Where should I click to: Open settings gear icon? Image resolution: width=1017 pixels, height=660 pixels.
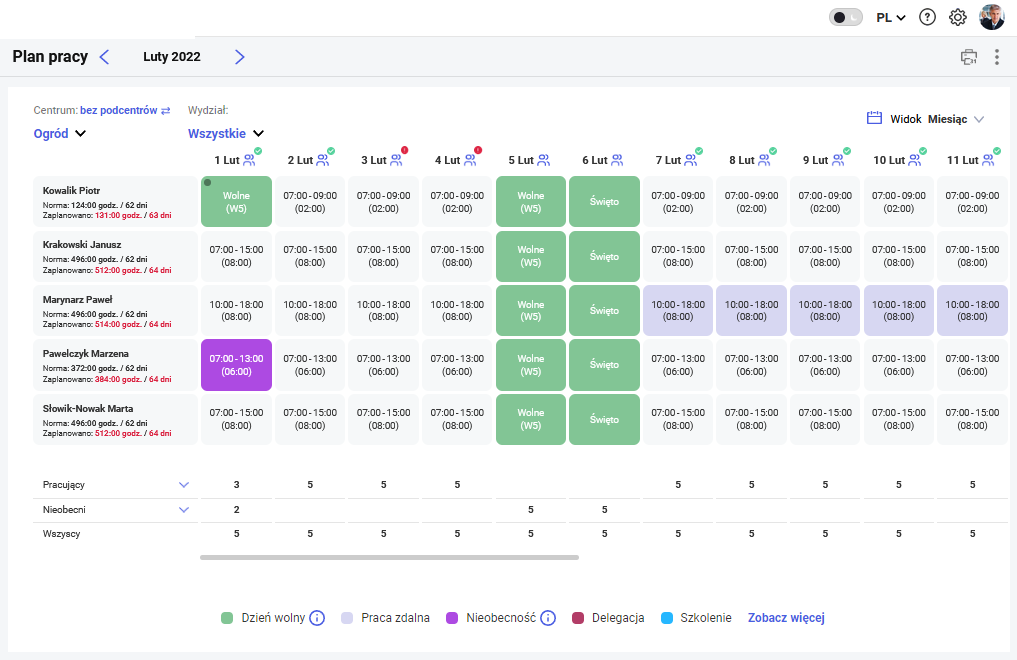(x=958, y=18)
